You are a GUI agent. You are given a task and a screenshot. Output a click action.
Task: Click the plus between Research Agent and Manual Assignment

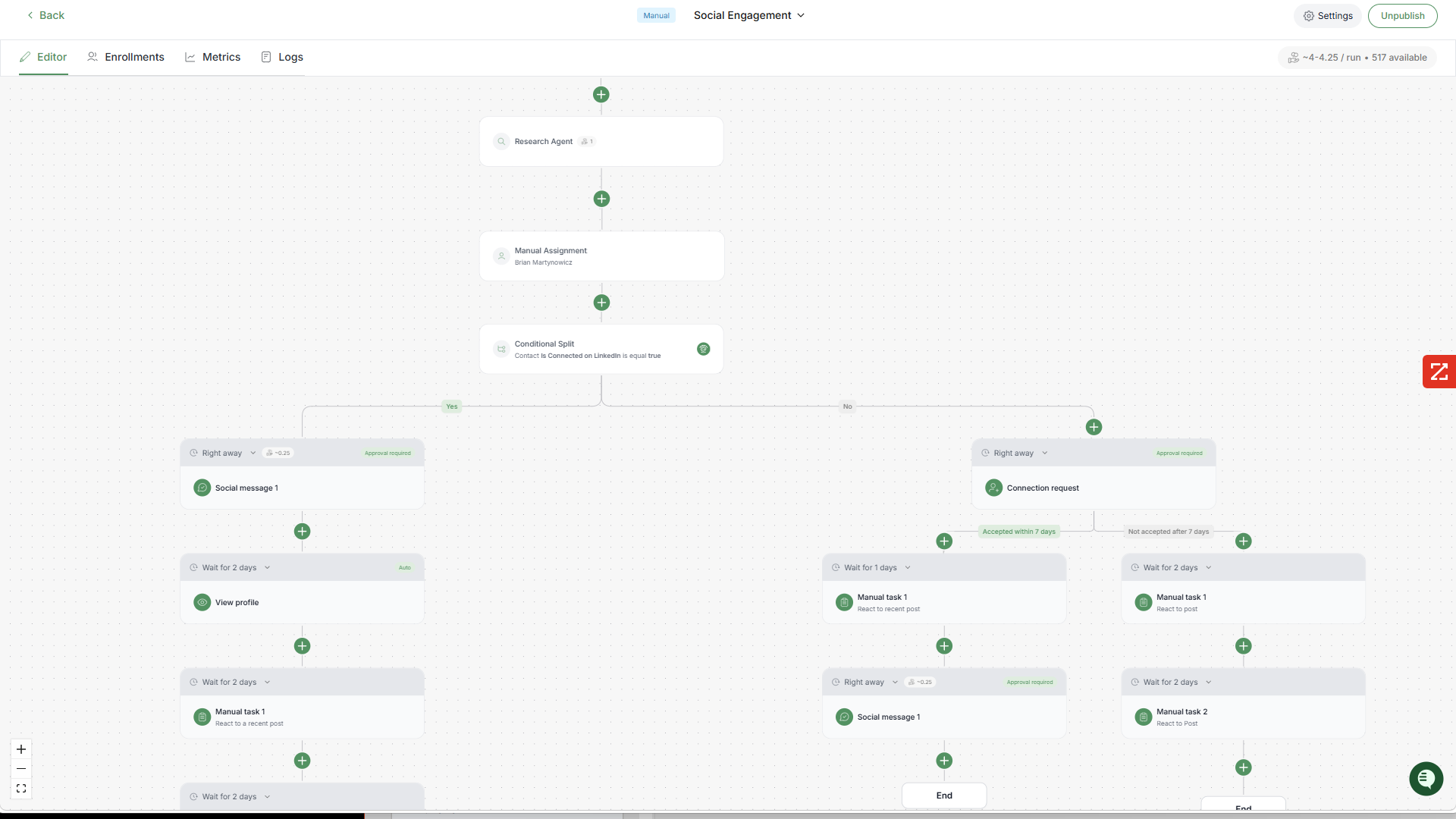tap(601, 199)
